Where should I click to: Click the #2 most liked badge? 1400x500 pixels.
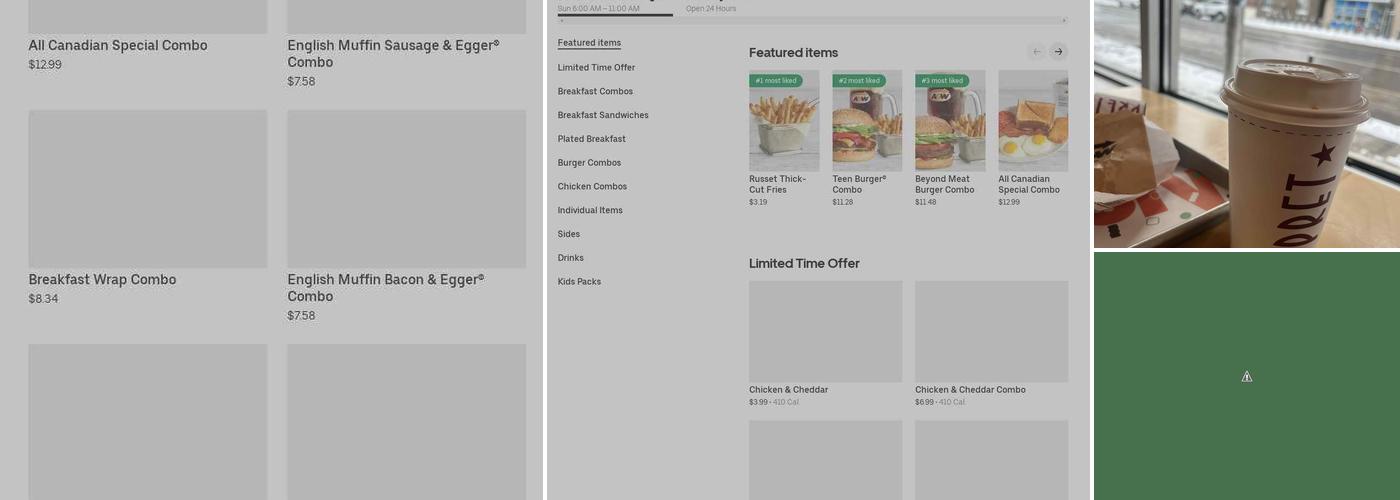click(x=859, y=81)
